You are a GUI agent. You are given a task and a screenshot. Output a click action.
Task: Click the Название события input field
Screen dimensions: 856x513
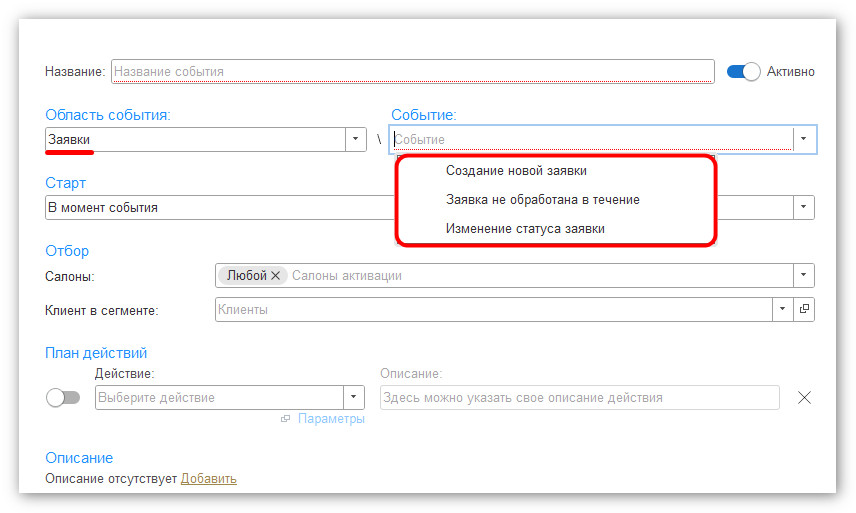(412, 71)
